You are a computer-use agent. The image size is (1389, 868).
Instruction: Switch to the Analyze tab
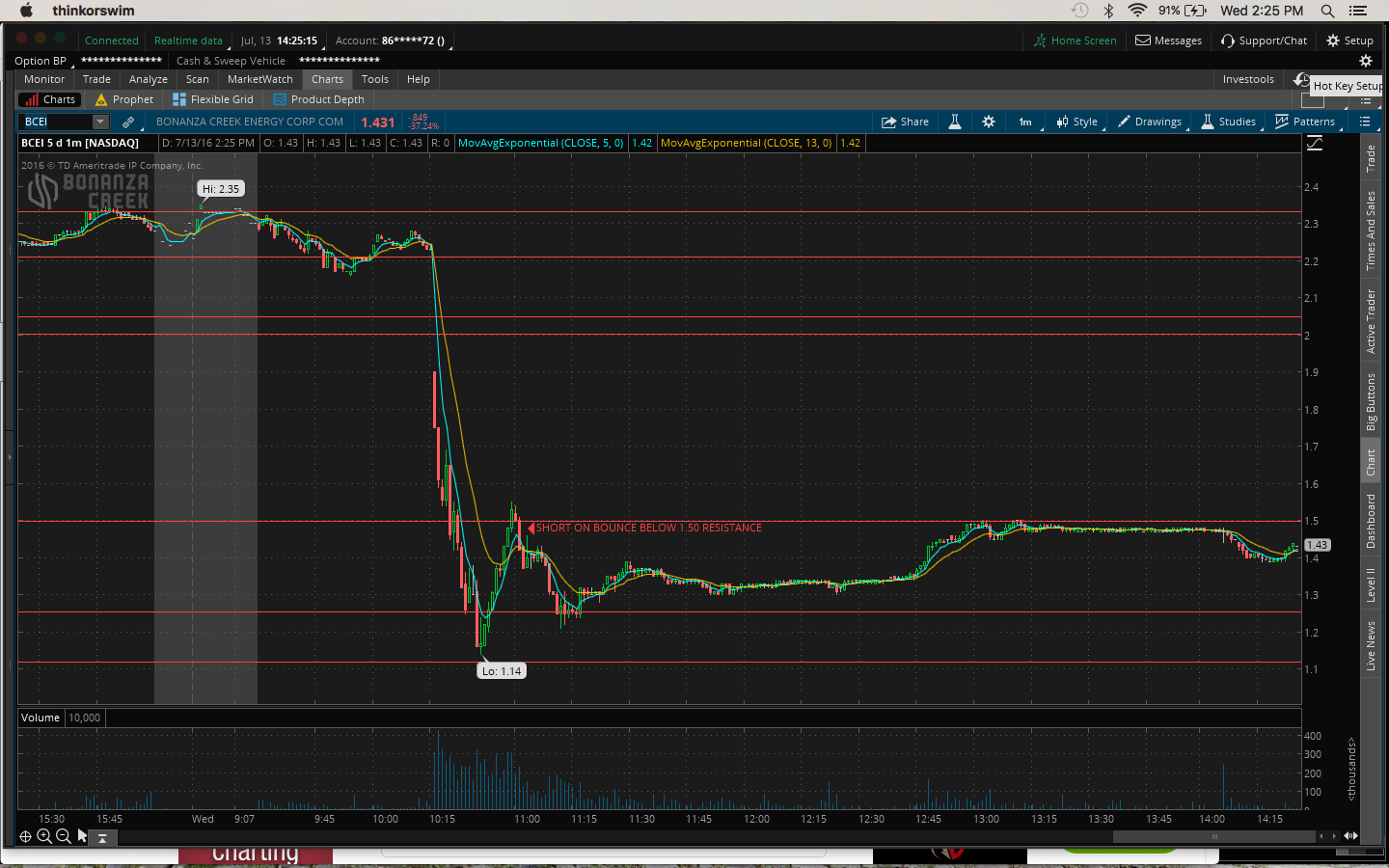(x=149, y=79)
